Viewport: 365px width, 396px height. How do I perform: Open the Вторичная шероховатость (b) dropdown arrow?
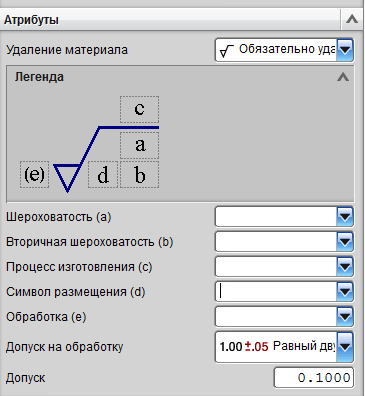click(345, 242)
